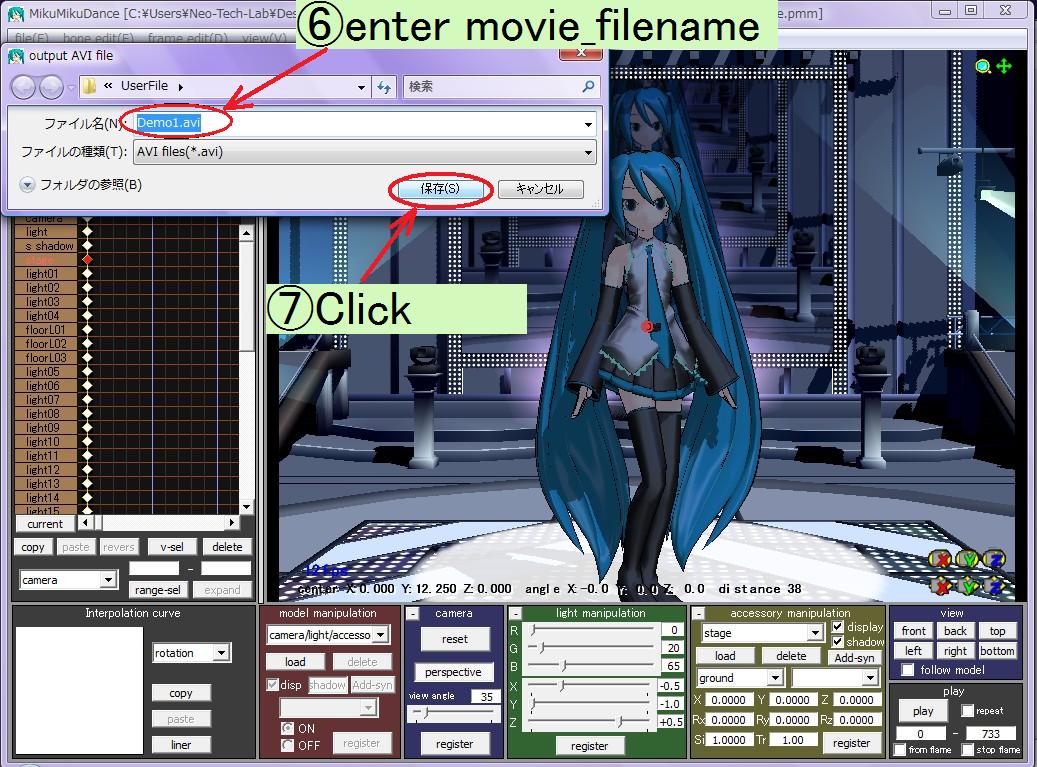Click the s shadow track label

(45, 246)
